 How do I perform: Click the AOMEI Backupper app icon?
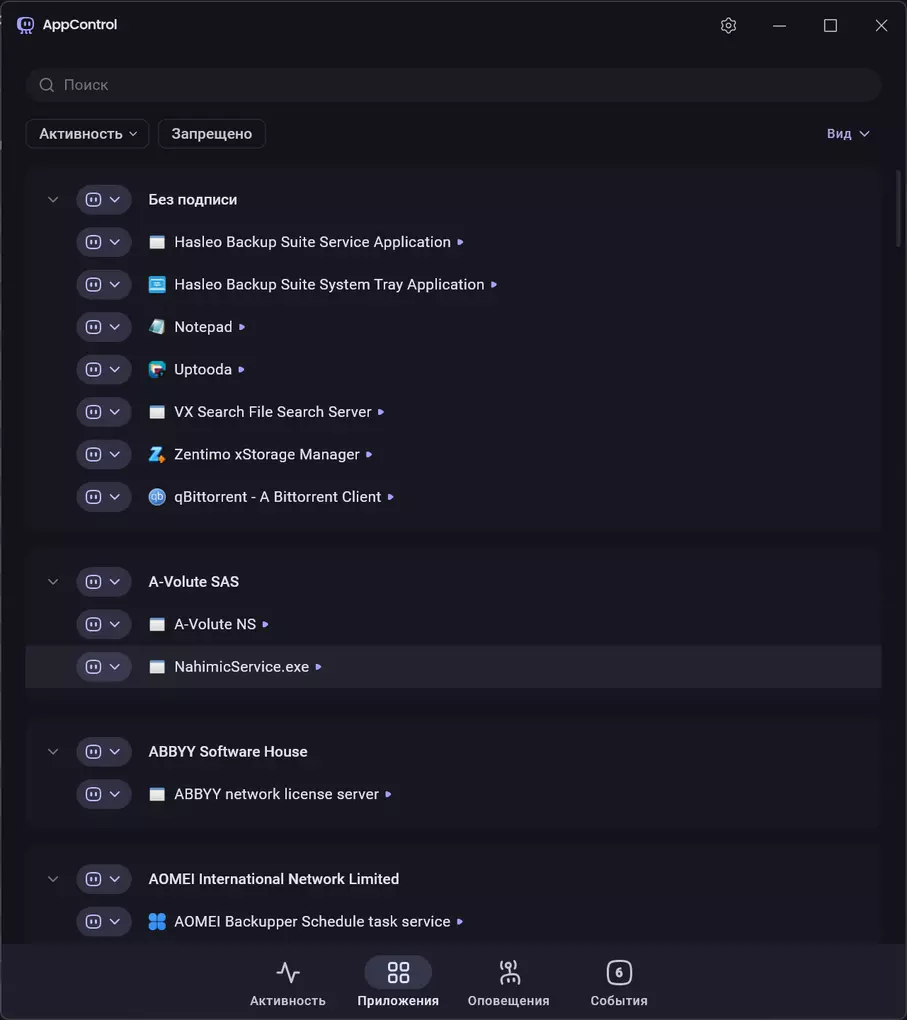(157, 922)
